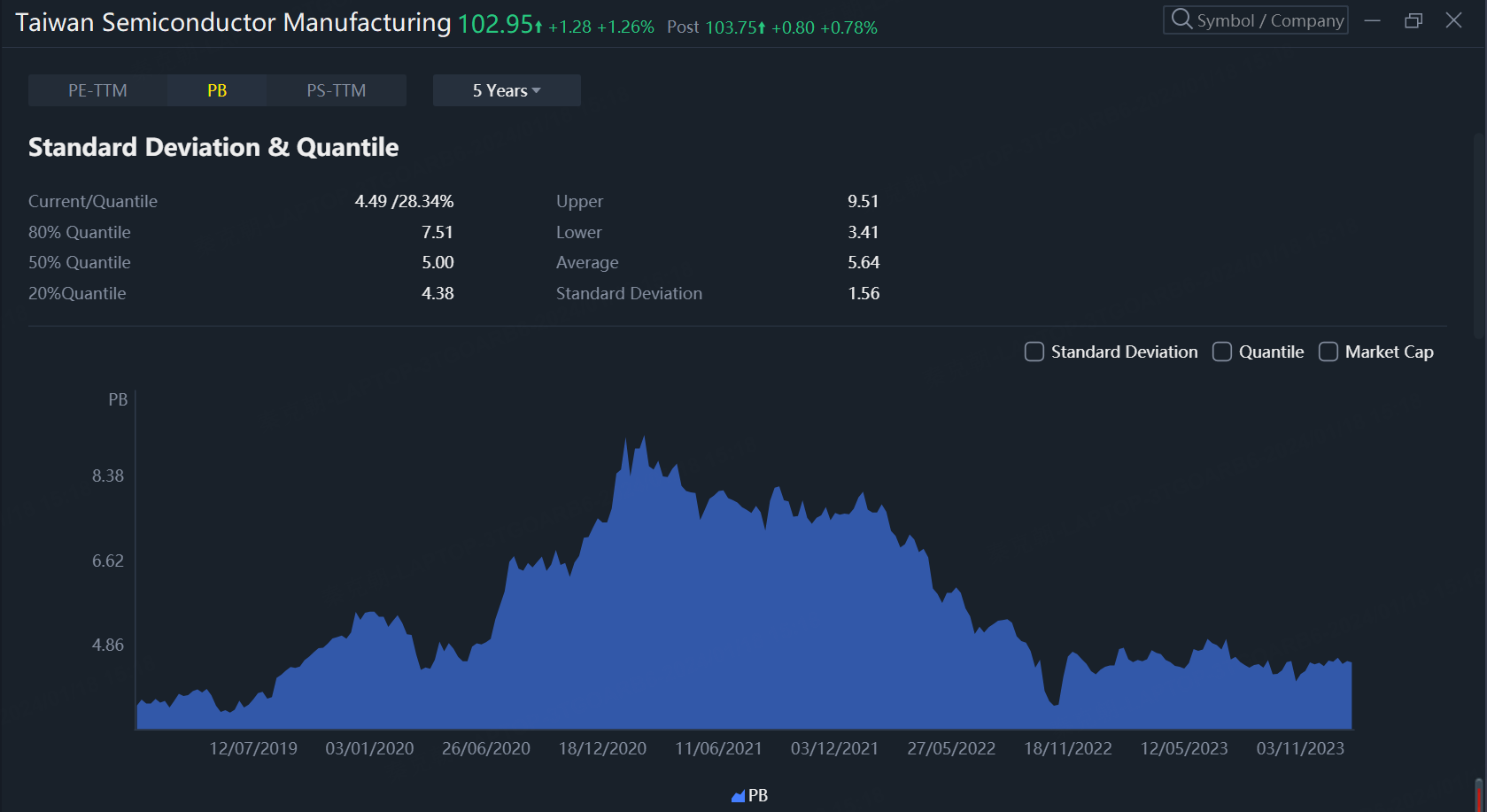Click the 8.38 PB axis label
1487x812 pixels.
click(x=108, y=476)
